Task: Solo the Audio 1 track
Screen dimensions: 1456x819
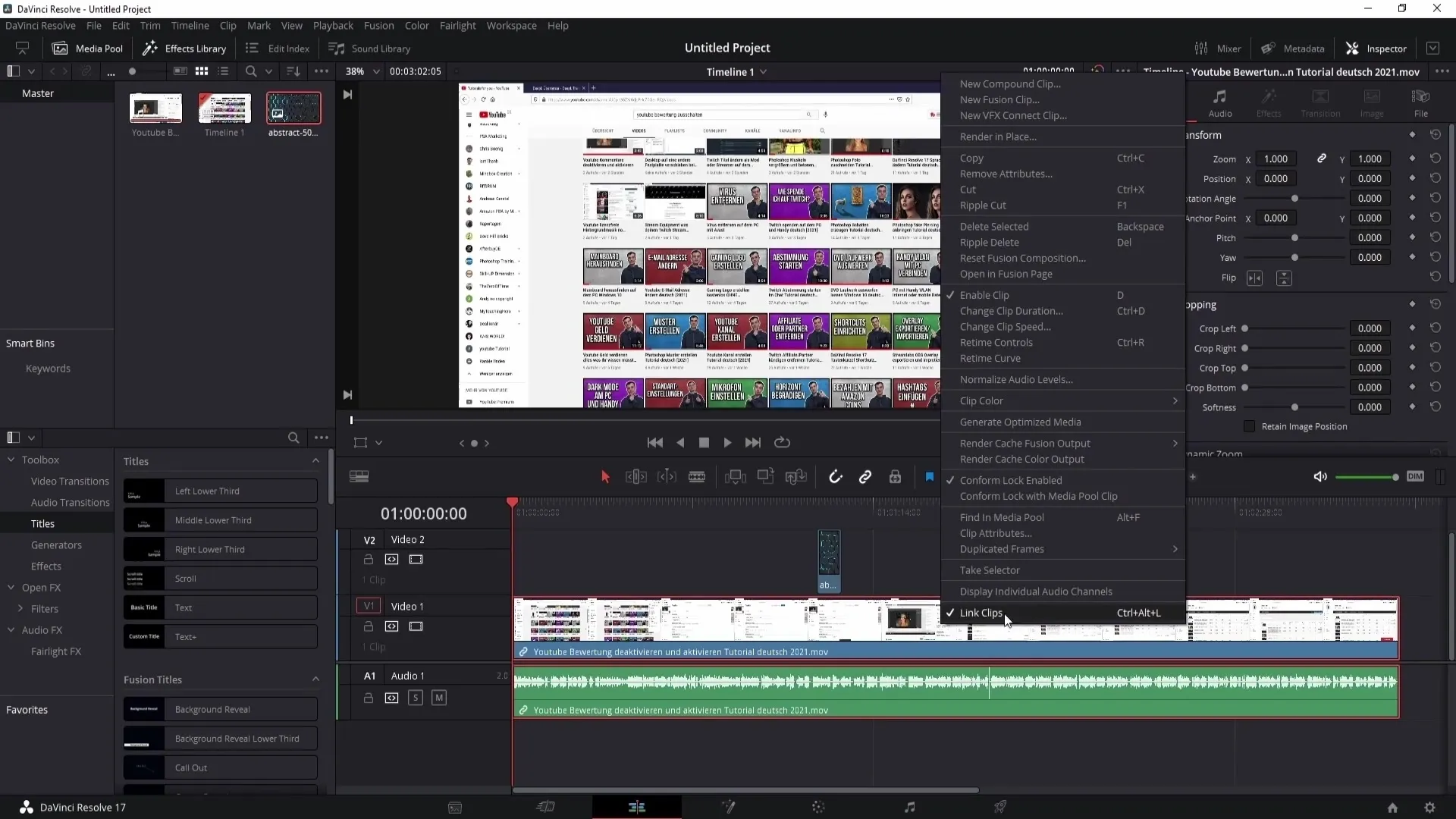Action: pos(415,698)
